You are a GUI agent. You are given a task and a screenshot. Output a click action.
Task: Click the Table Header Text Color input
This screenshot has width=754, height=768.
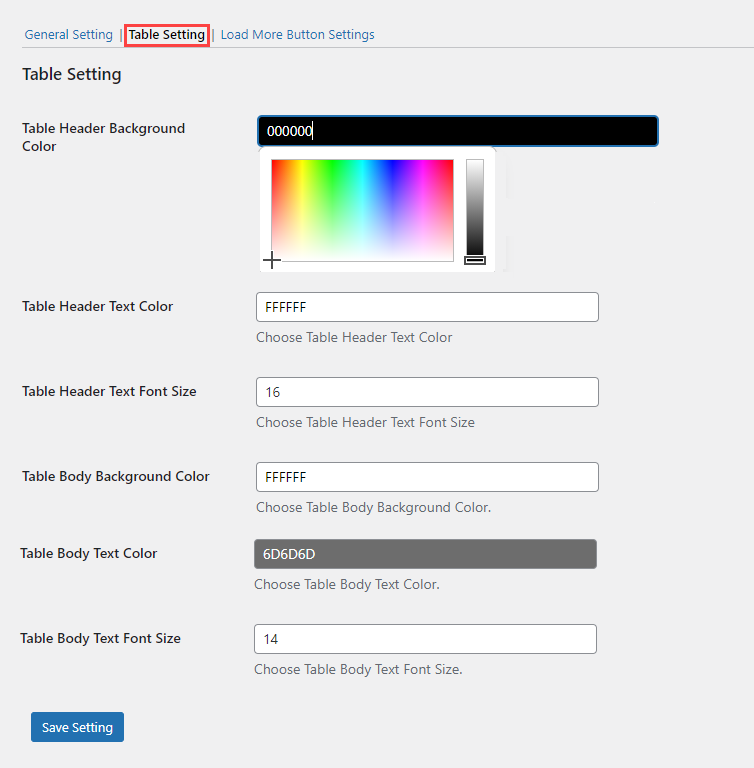(427, 307)
